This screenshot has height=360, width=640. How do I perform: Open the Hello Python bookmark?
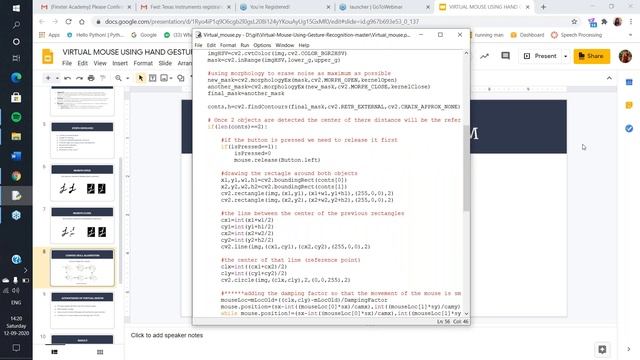95,35
